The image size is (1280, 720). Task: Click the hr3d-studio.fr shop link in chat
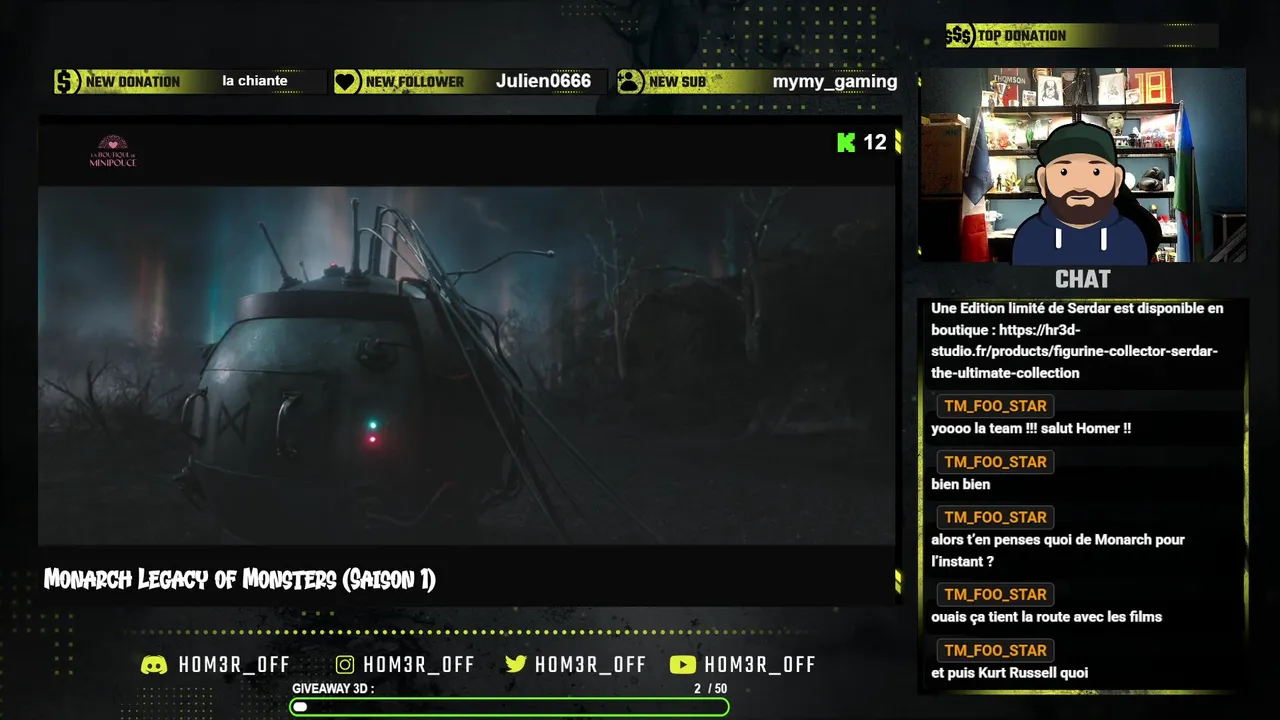tap(1074, 351)
